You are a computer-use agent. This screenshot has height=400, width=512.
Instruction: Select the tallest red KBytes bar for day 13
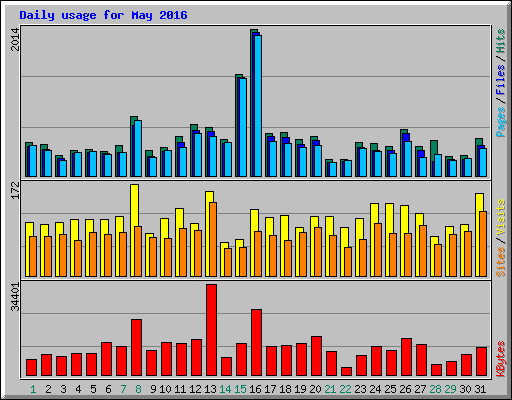[x=211, y=330]
